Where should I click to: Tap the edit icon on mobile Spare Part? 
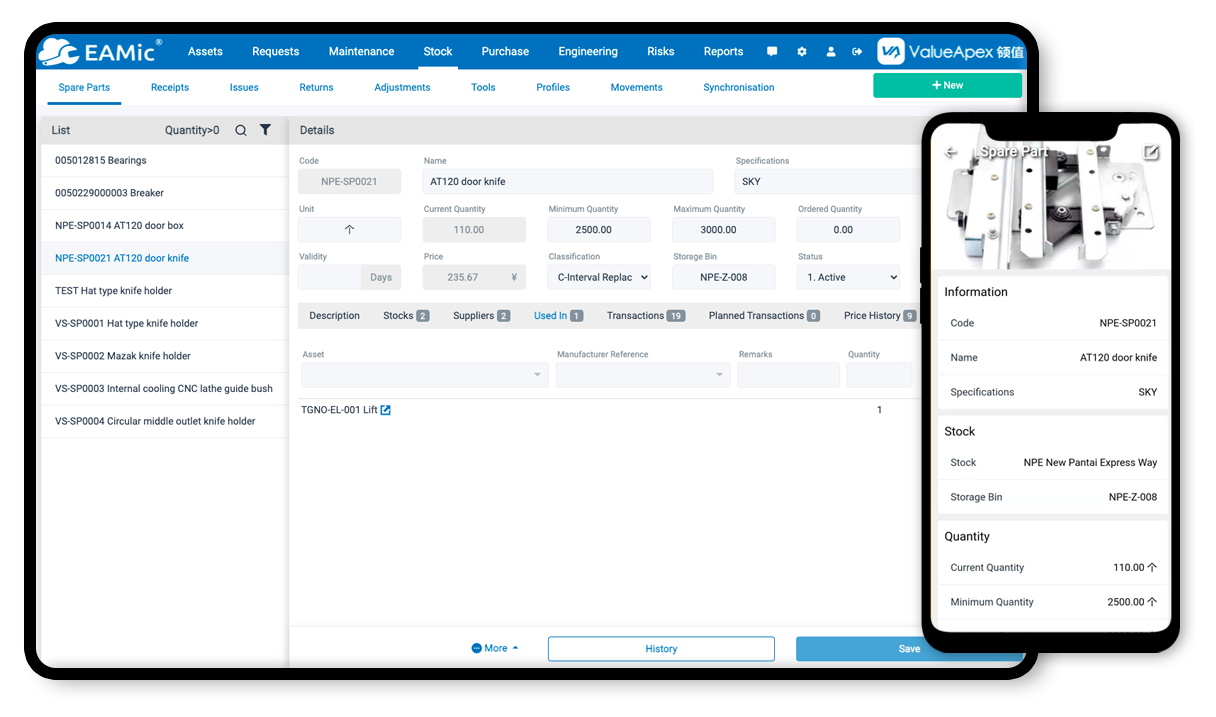1151,152
